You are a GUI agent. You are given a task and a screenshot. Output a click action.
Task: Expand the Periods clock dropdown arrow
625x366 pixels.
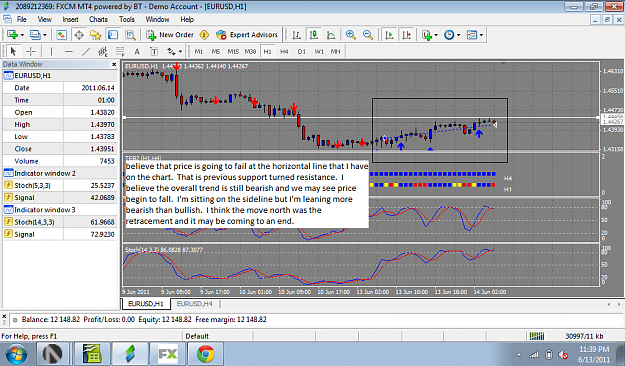tap(458, 35)
